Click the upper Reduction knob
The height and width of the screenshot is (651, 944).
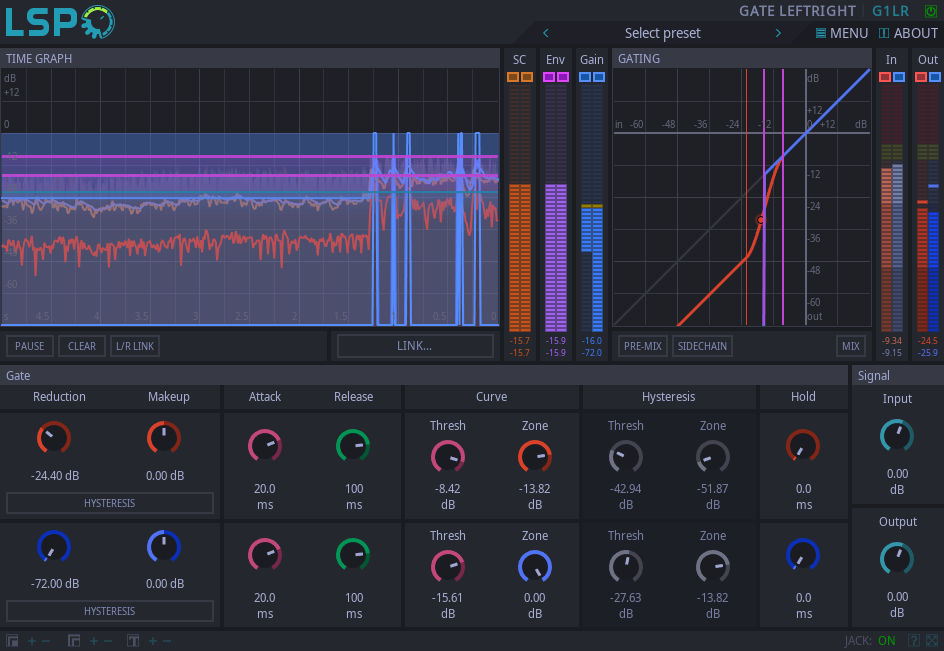(x=53, y=438)
